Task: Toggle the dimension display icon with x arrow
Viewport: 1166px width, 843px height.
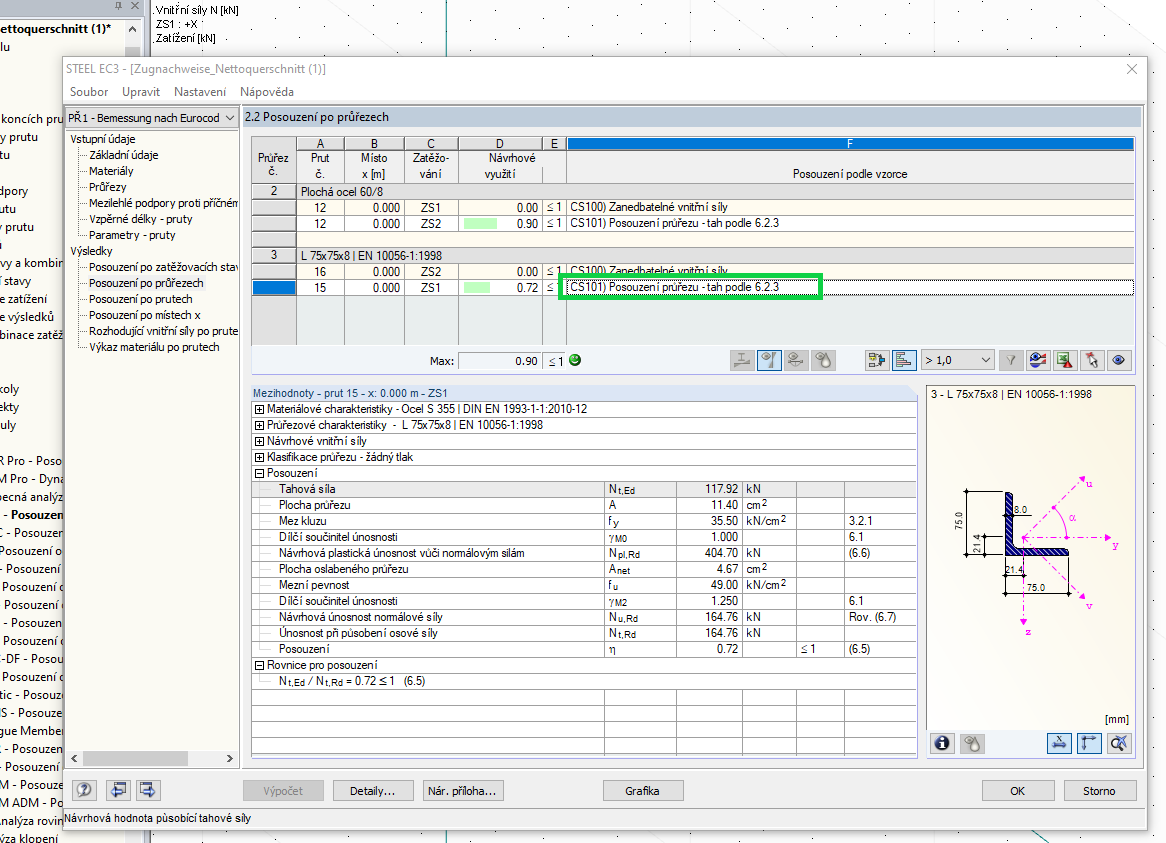Action: click(x=1059, y=743)
